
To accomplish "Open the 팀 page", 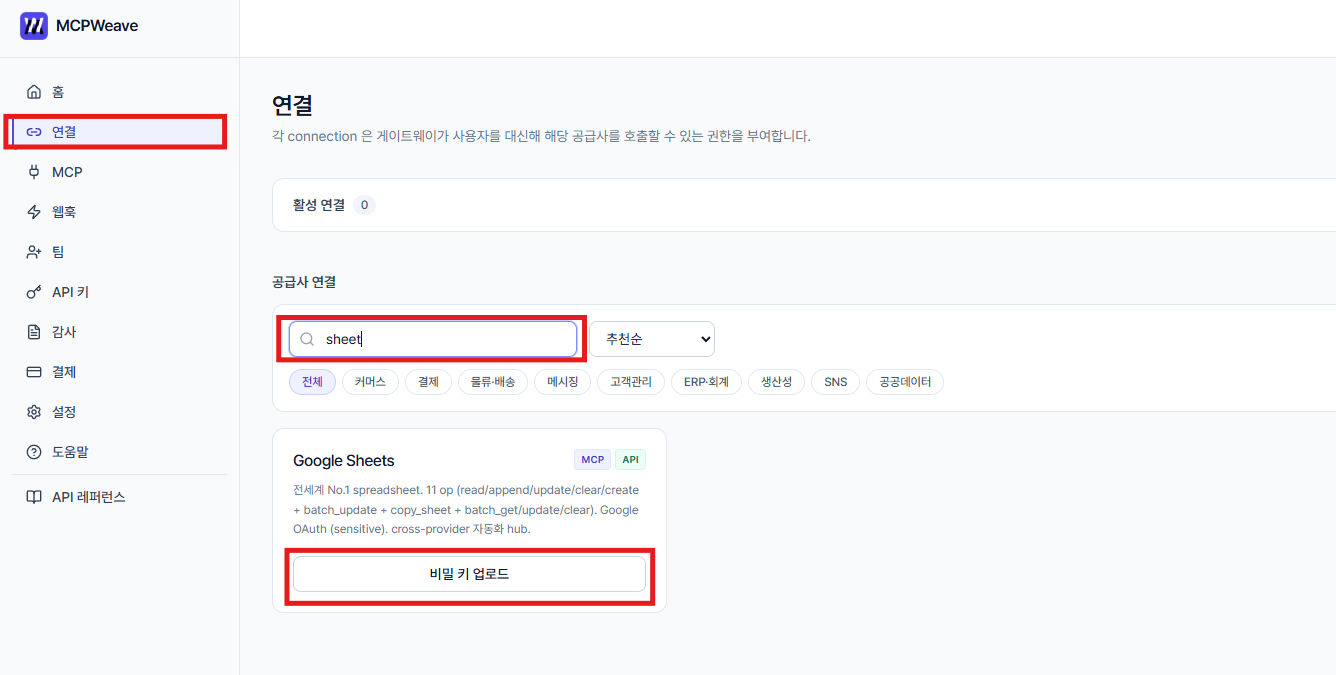I will [119, 252].
